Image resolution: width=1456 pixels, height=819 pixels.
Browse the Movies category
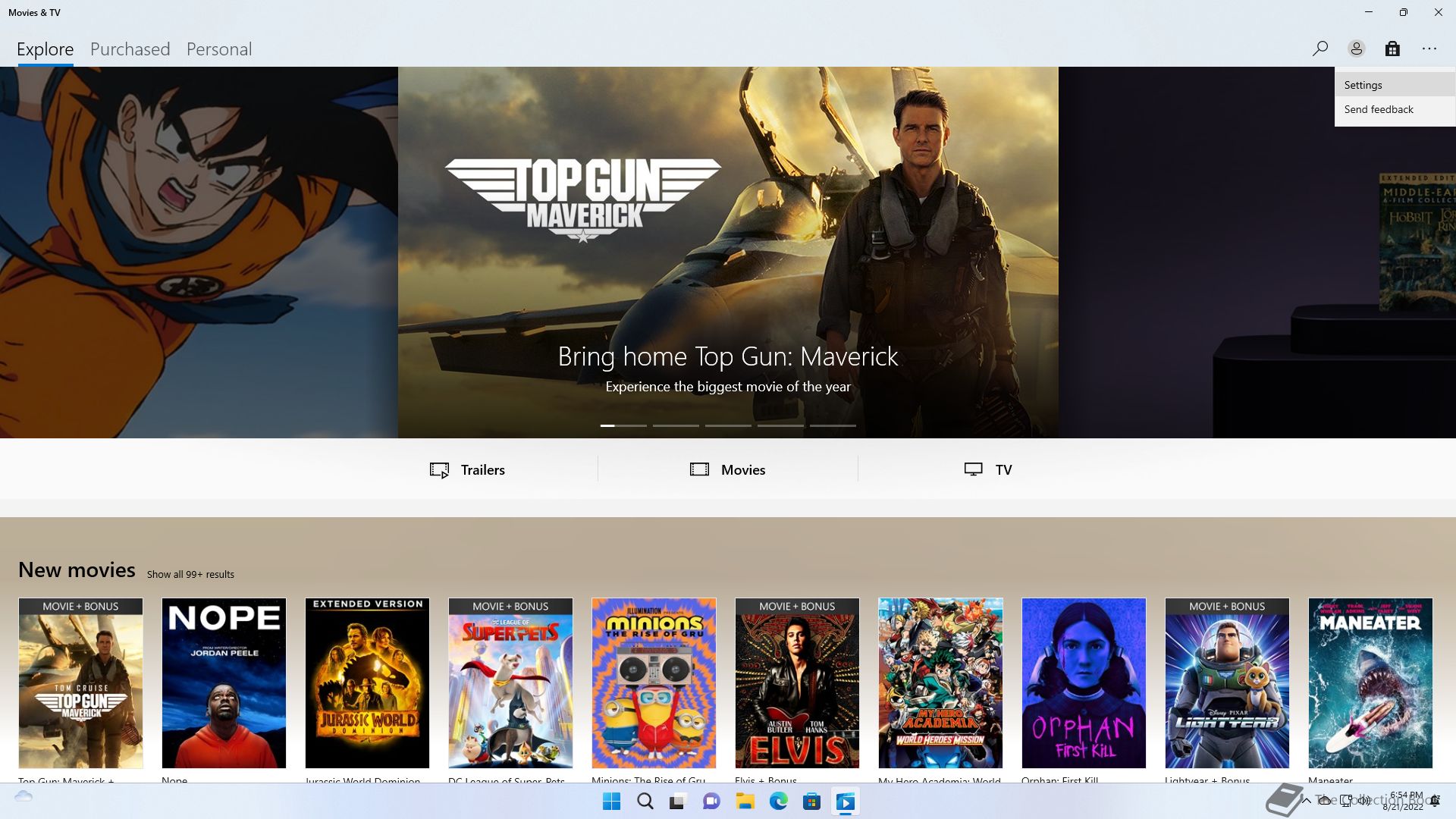727,469
